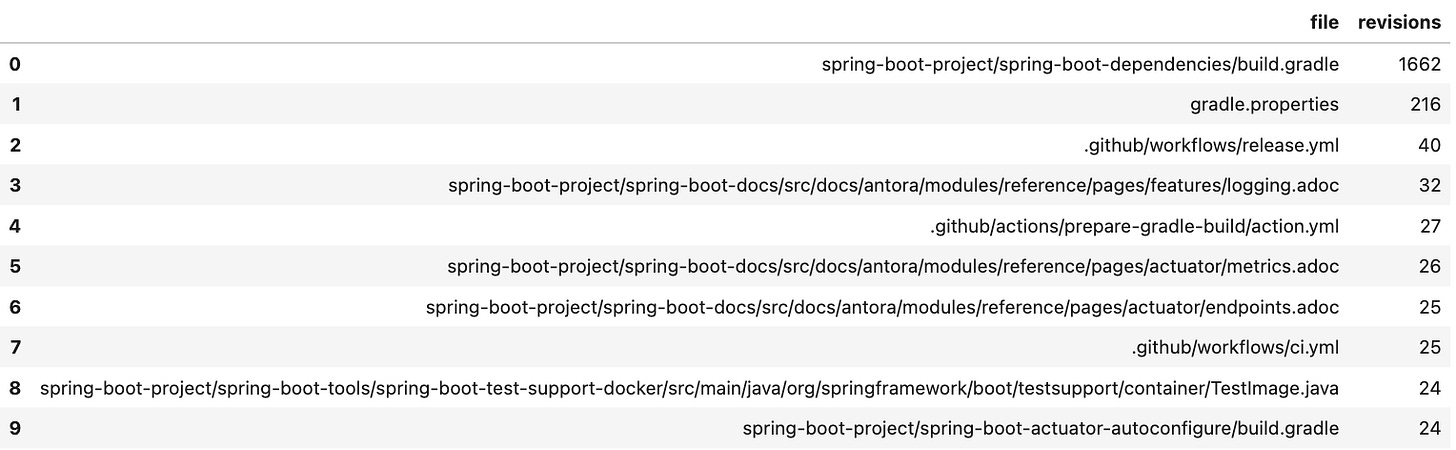Click the spring-boot-dependencies/build.gradle file path

point(1080,65)
